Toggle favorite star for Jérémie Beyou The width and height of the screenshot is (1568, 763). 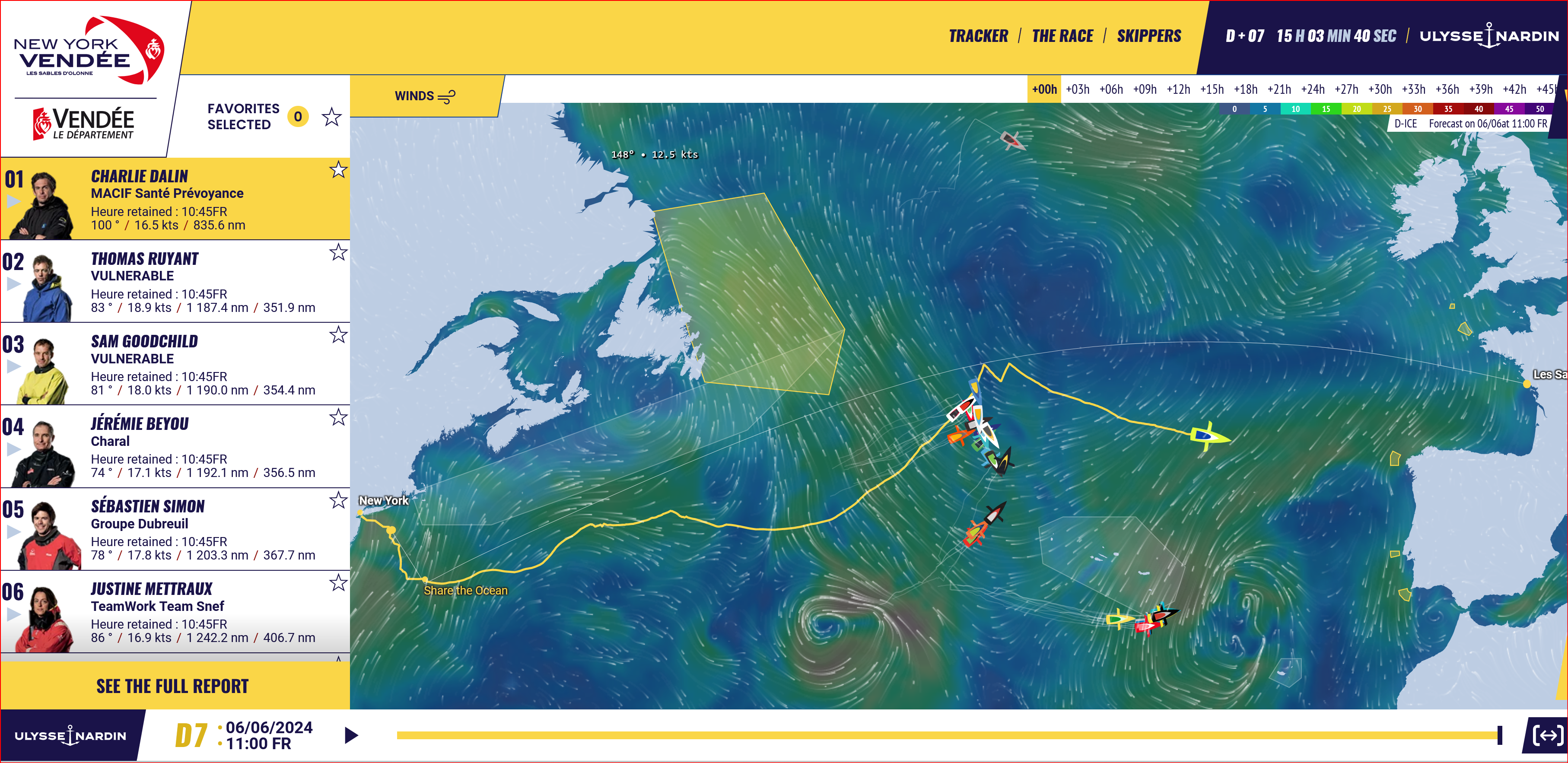pos(338,417)
